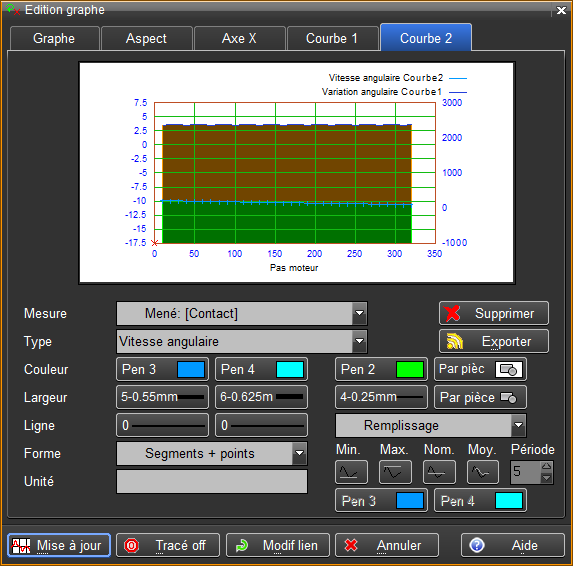Increase the Période value with up arrow
This screenshot has height=566, width=573.
coord(546,466)
